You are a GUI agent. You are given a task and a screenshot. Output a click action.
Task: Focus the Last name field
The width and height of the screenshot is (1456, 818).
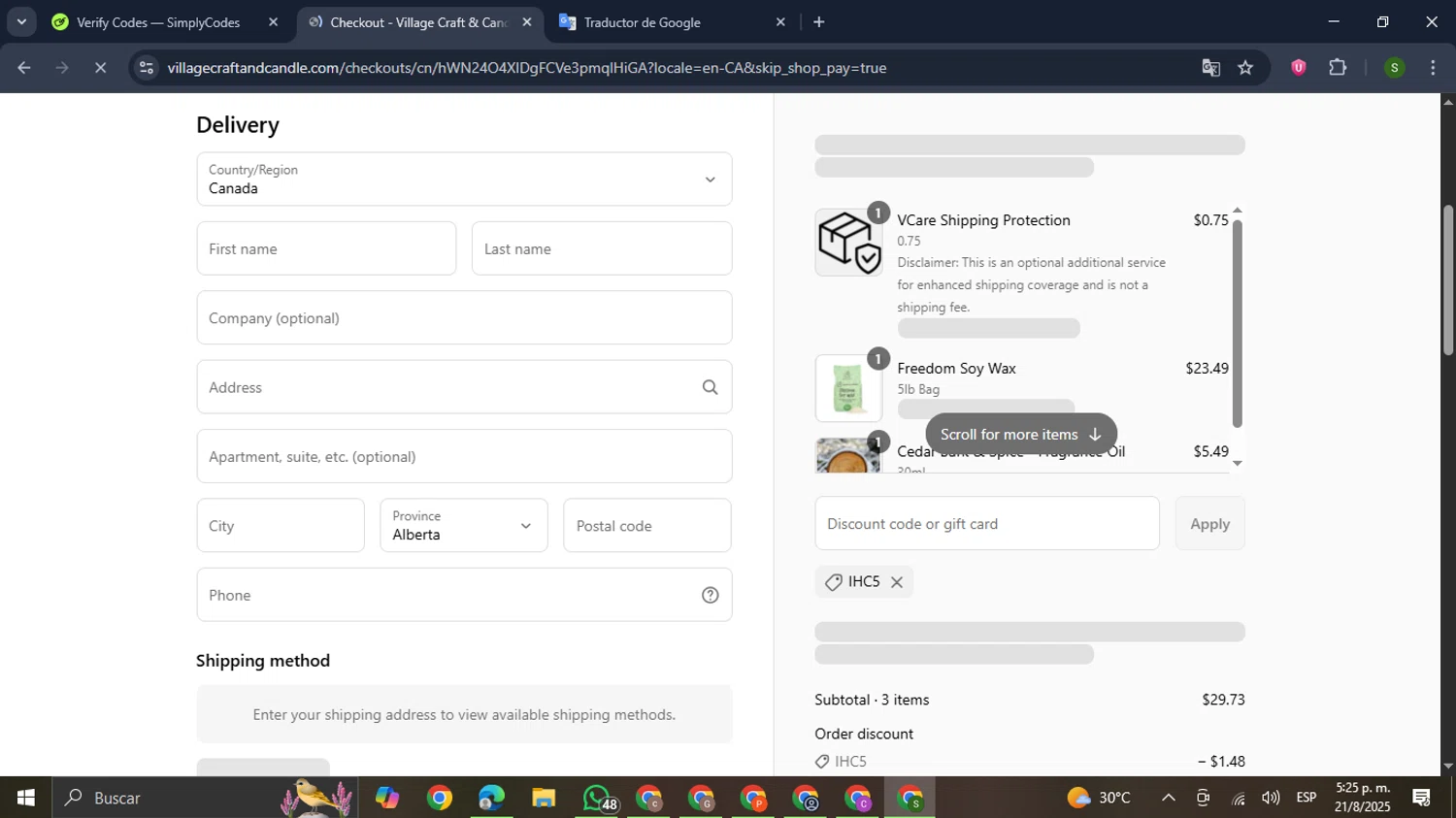pyautogui.click(x=602, y=248)
